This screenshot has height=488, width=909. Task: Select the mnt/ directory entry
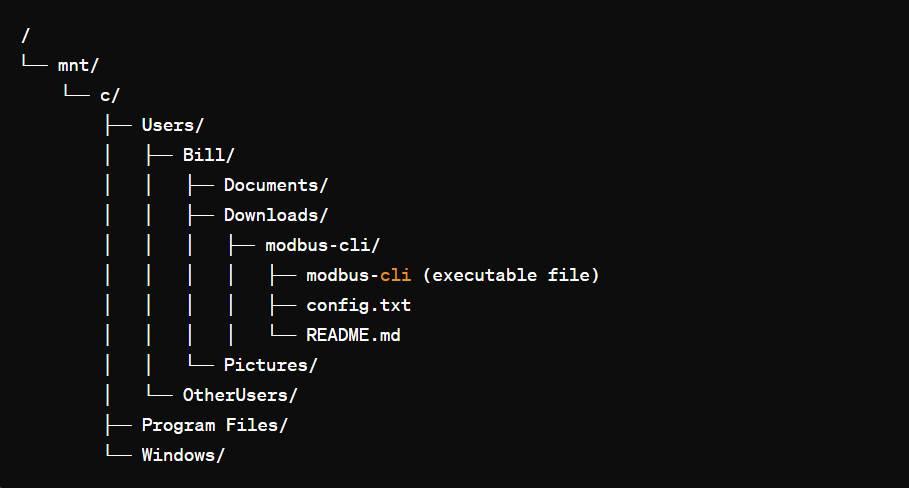click(79, 65)
